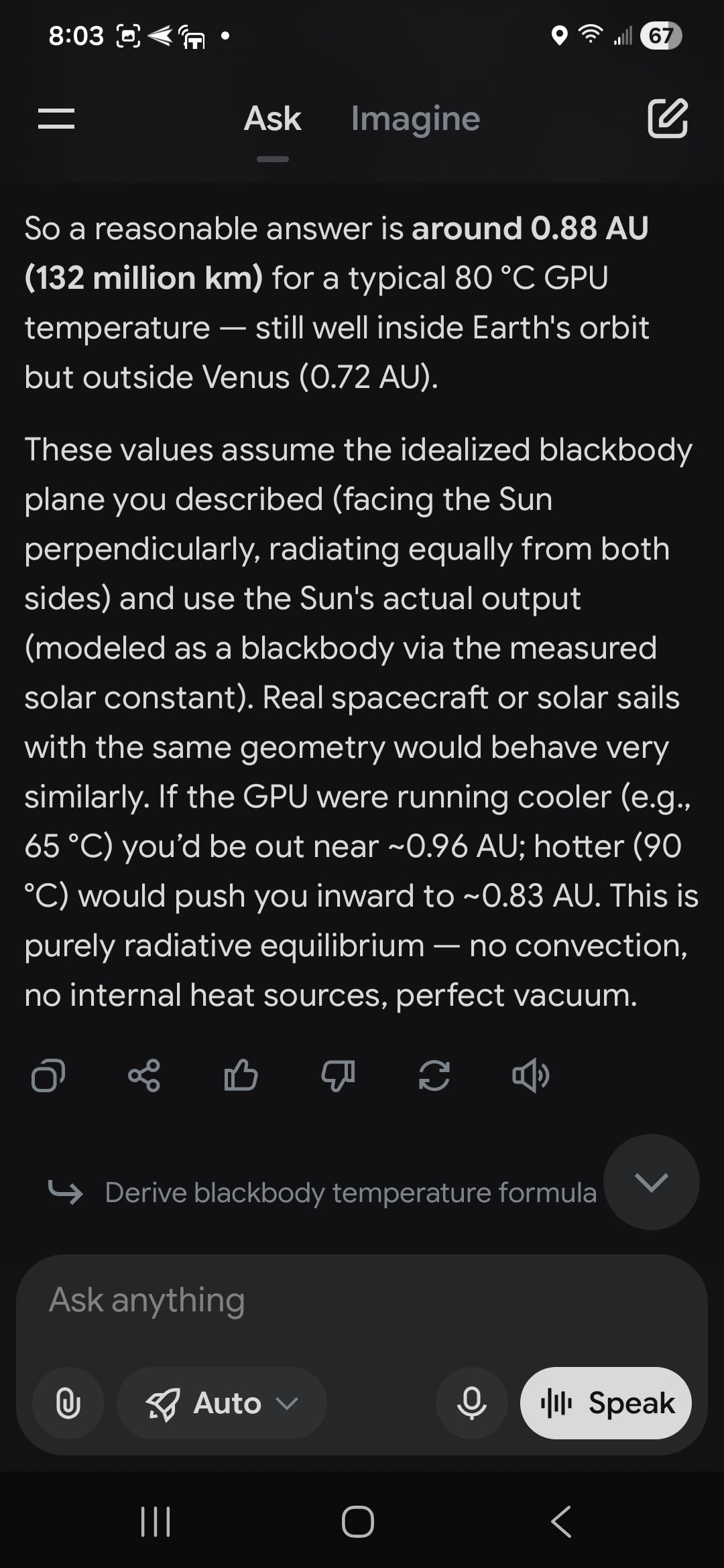724x1568 pixels.
Task: Open the Auto model dropdown
Action: [222, 1402]
